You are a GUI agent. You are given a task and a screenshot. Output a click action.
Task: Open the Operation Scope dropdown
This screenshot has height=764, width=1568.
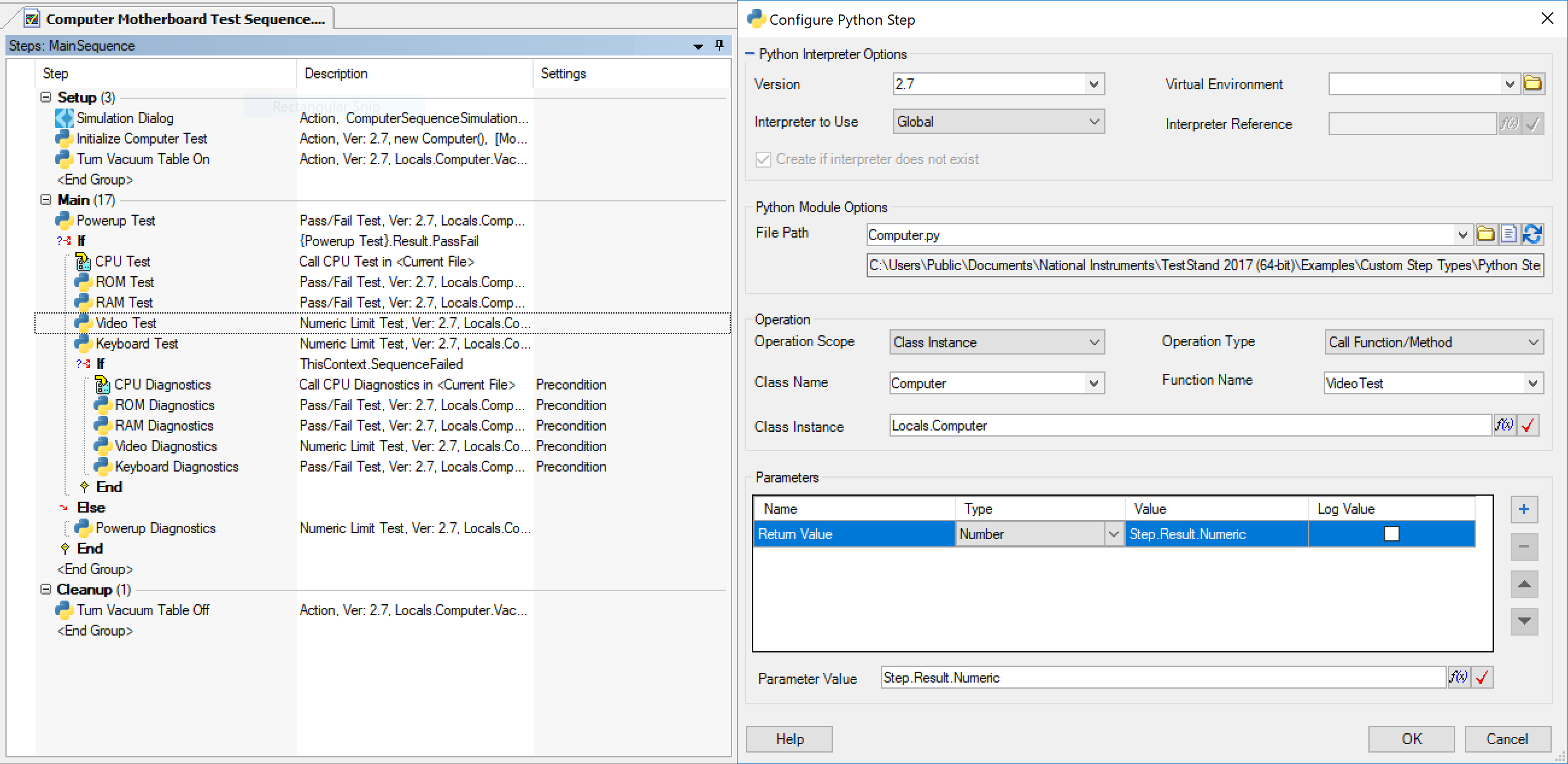pyautogui.click(x=1093, y=342)
